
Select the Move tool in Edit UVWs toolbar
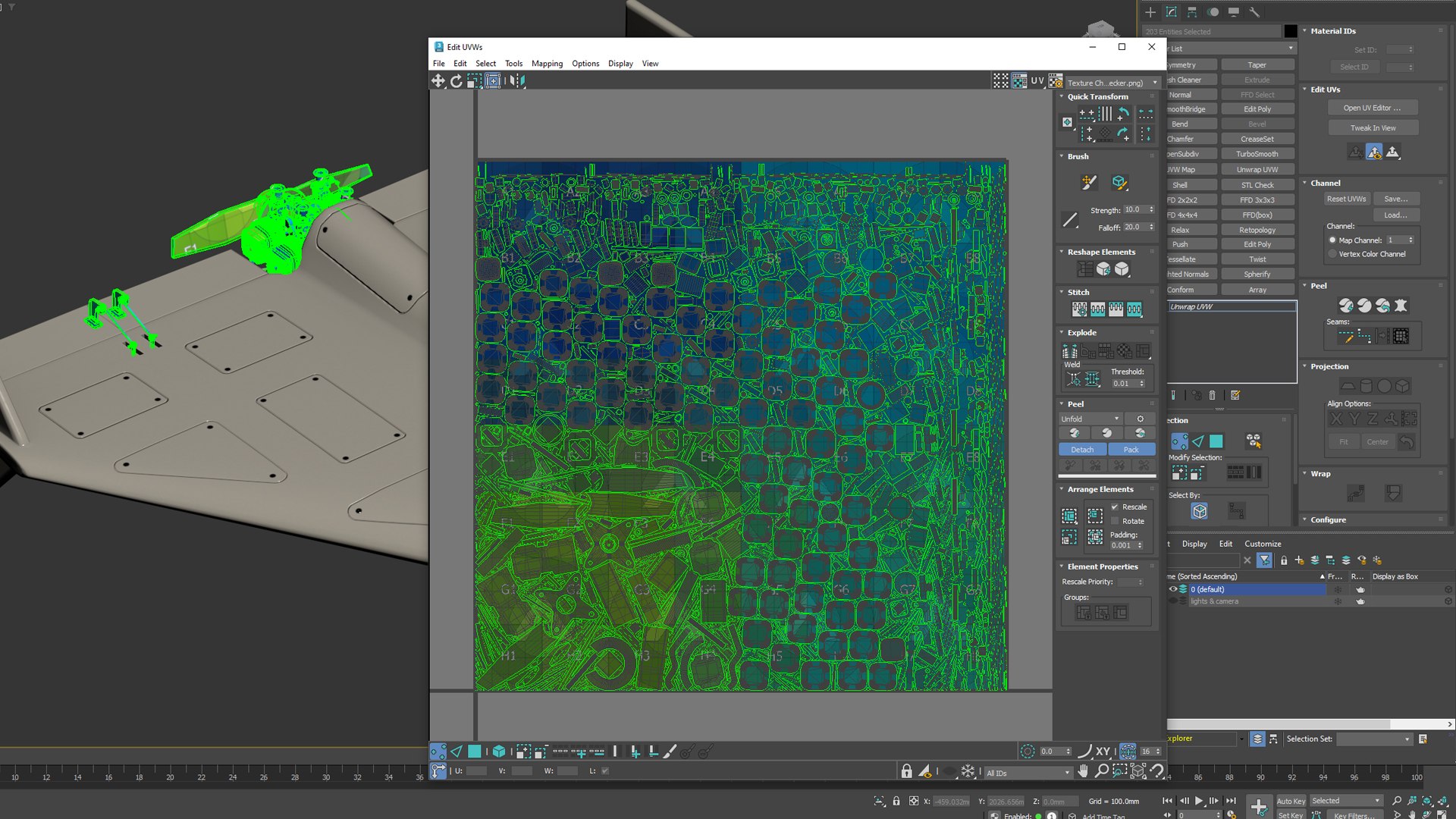click(438, 81)
